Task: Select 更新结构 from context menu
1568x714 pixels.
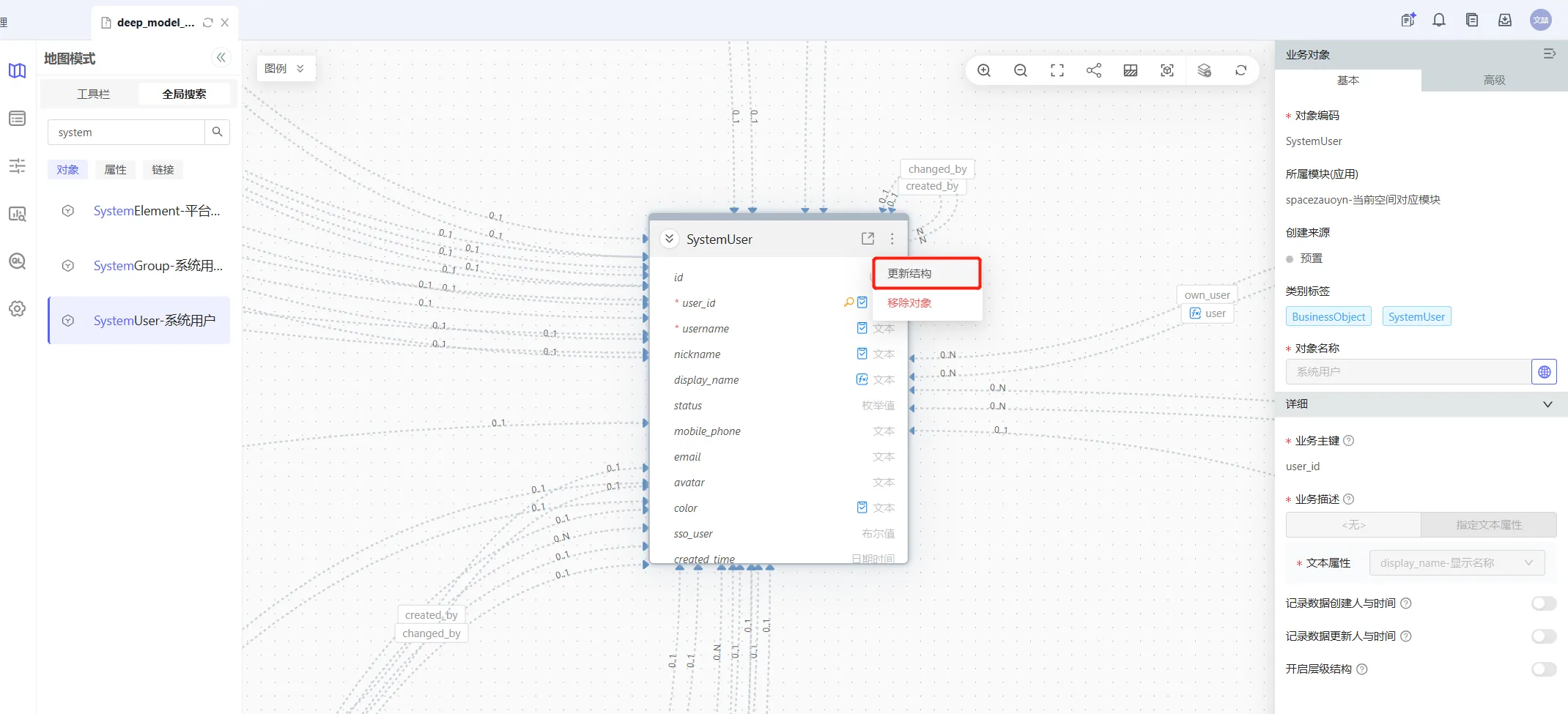Action: tap(926, 274)
